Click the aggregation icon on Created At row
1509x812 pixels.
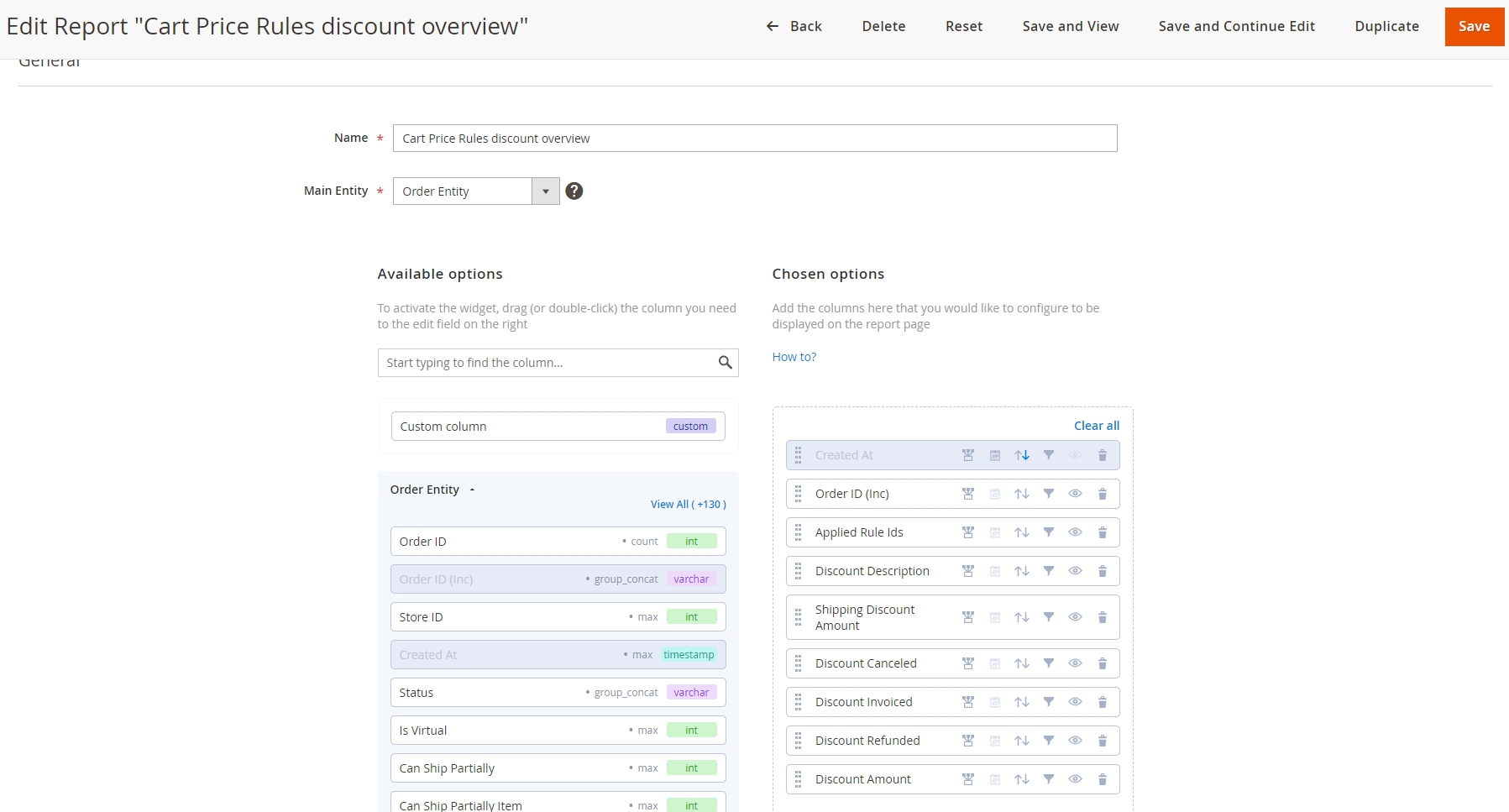968,455
